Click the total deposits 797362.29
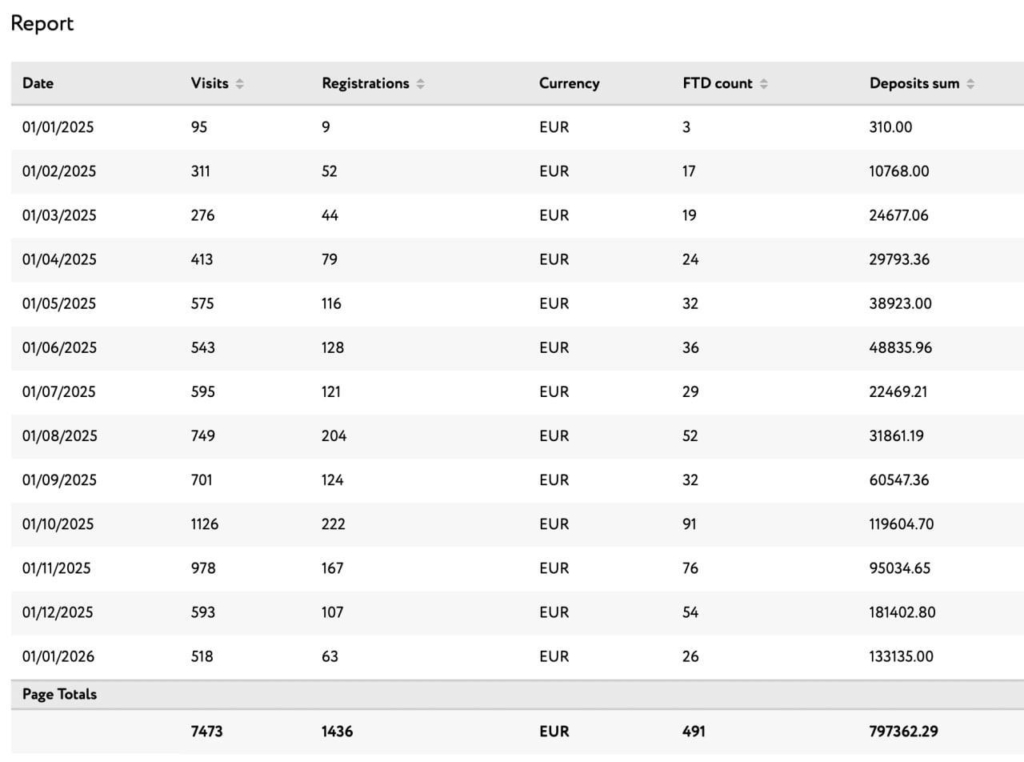The image size is (1024, 762). pos(903,732)
